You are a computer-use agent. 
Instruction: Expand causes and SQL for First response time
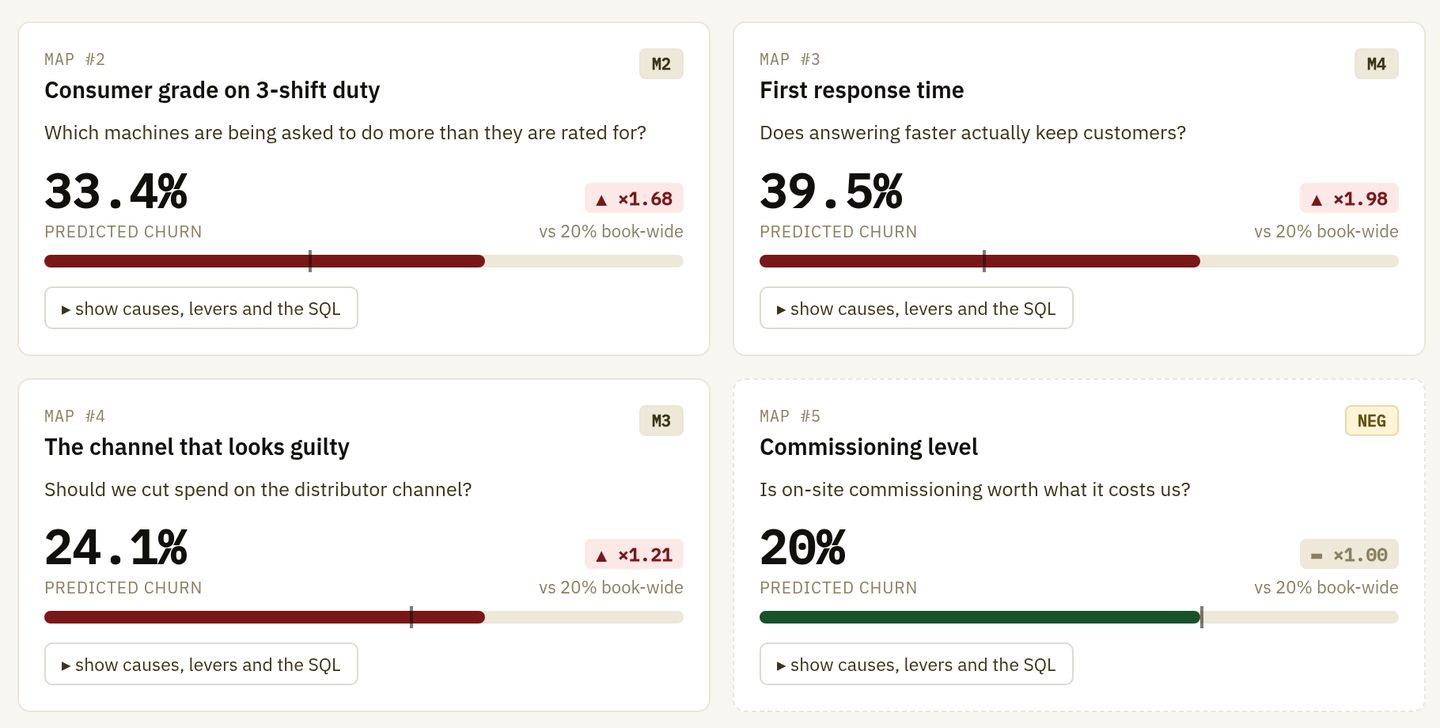pyautogui.click(x=916, y=308)
